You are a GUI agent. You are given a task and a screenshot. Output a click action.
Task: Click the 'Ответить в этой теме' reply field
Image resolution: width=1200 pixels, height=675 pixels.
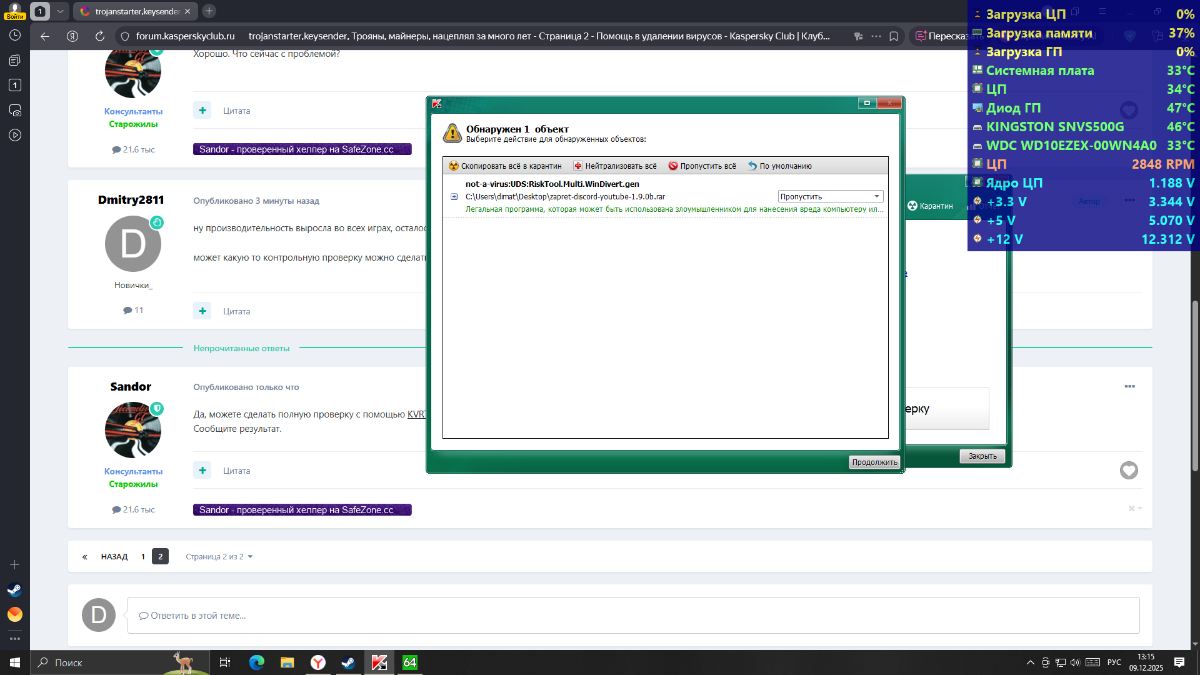point(632,615)
